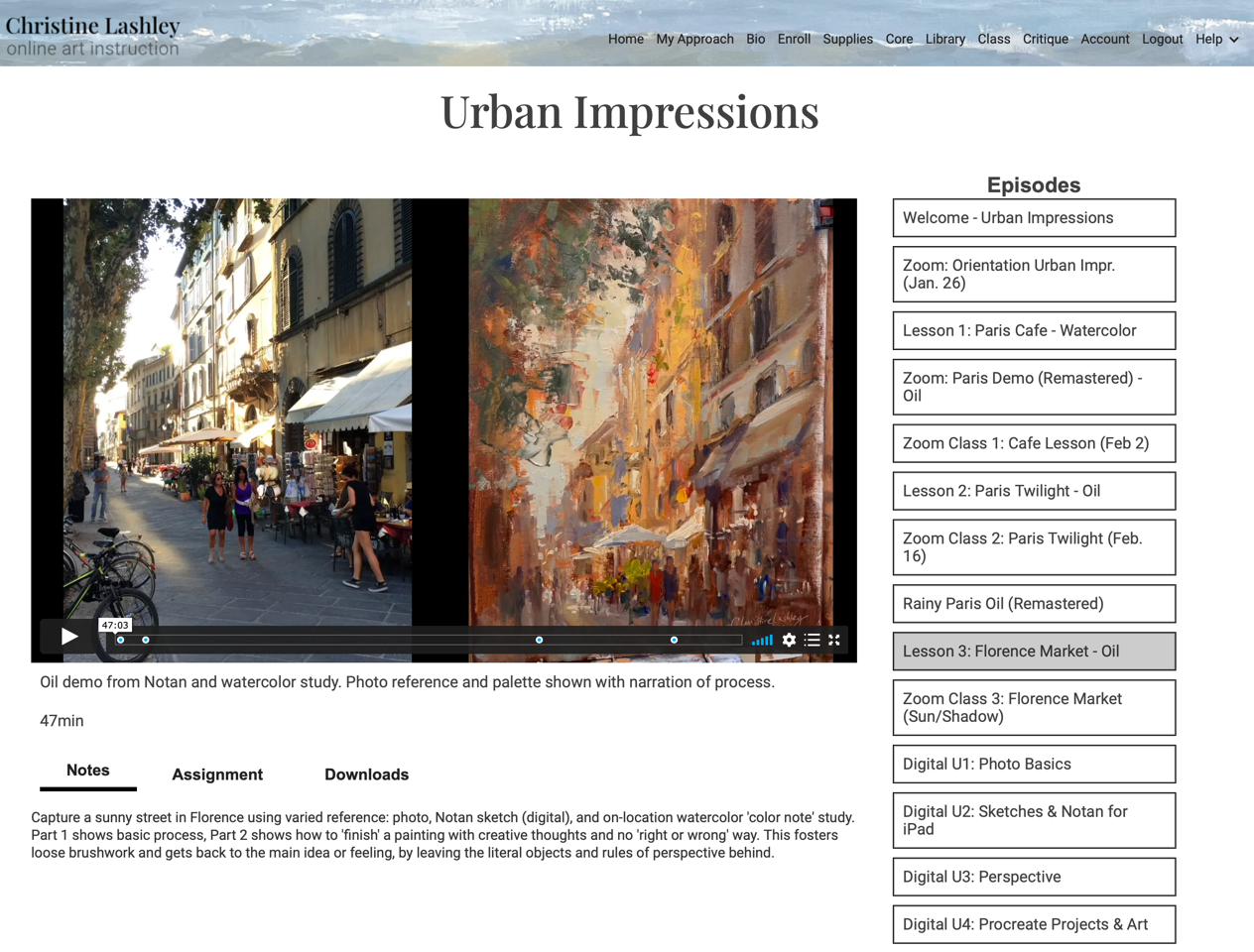Open Lesson 1: Paris Cafe - Watercolor
Viewport: 1254px width, 952px height.
pyautogui.click(x=1034, y=331)
